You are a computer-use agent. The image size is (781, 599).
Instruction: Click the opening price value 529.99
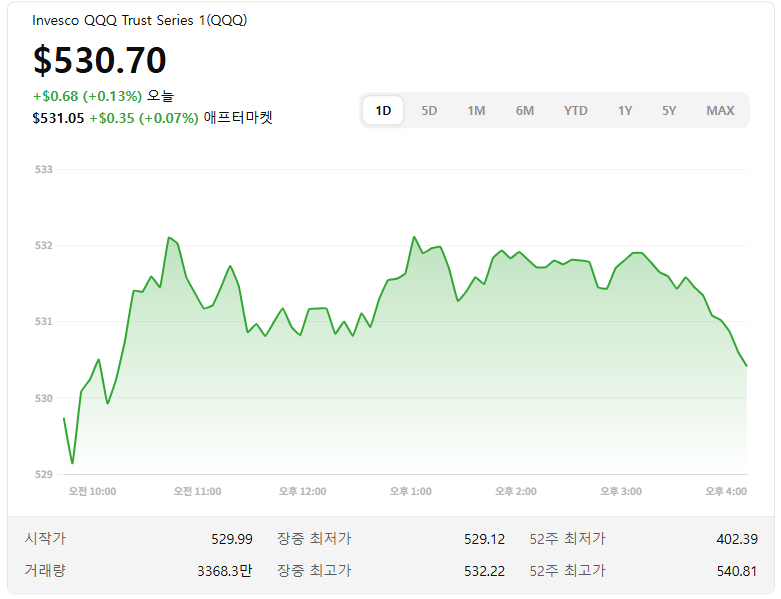coord(232,539)
